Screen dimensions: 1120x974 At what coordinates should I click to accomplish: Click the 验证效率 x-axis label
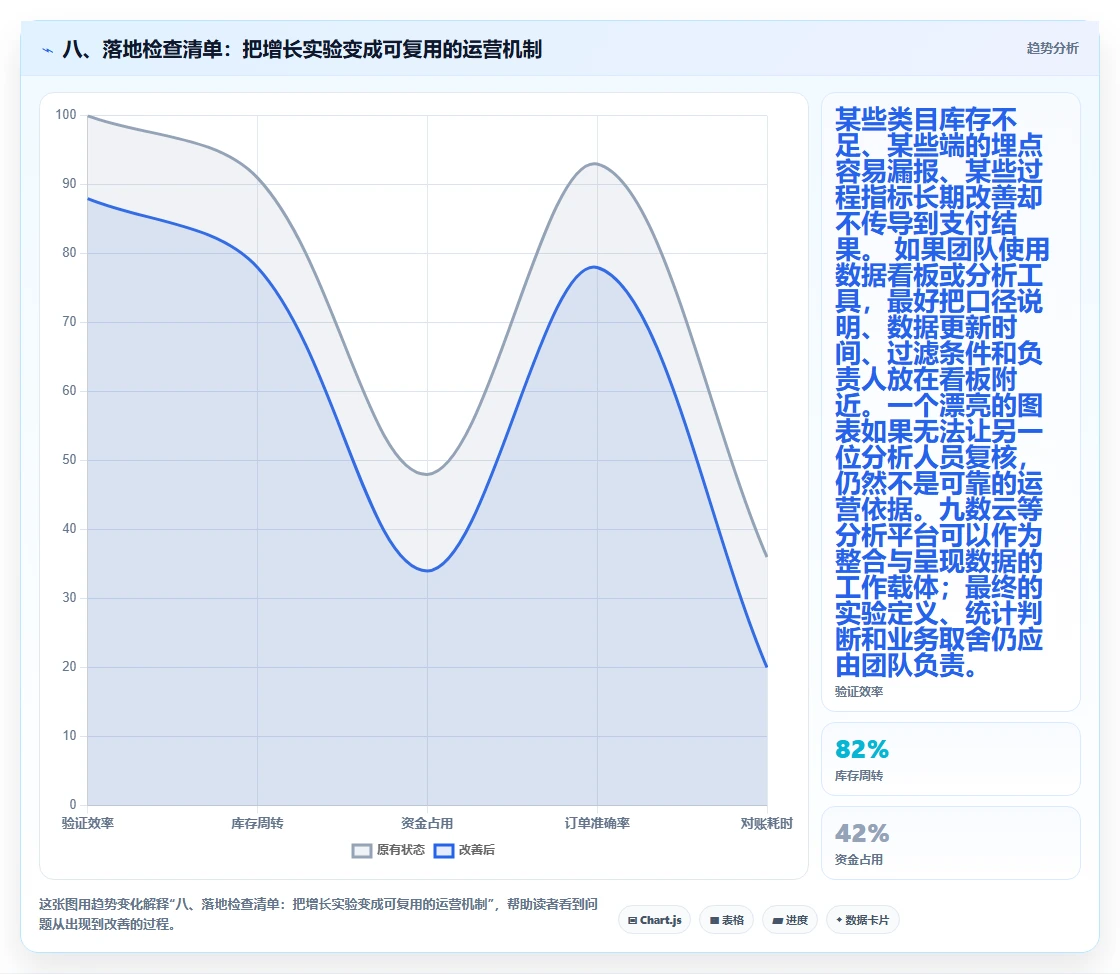(x=88, y=823)
